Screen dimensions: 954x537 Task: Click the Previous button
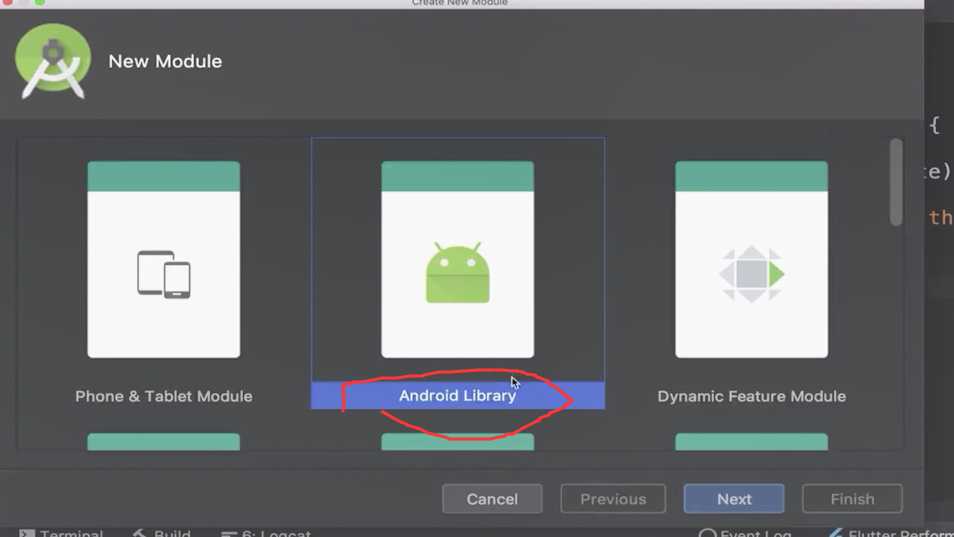613,499
